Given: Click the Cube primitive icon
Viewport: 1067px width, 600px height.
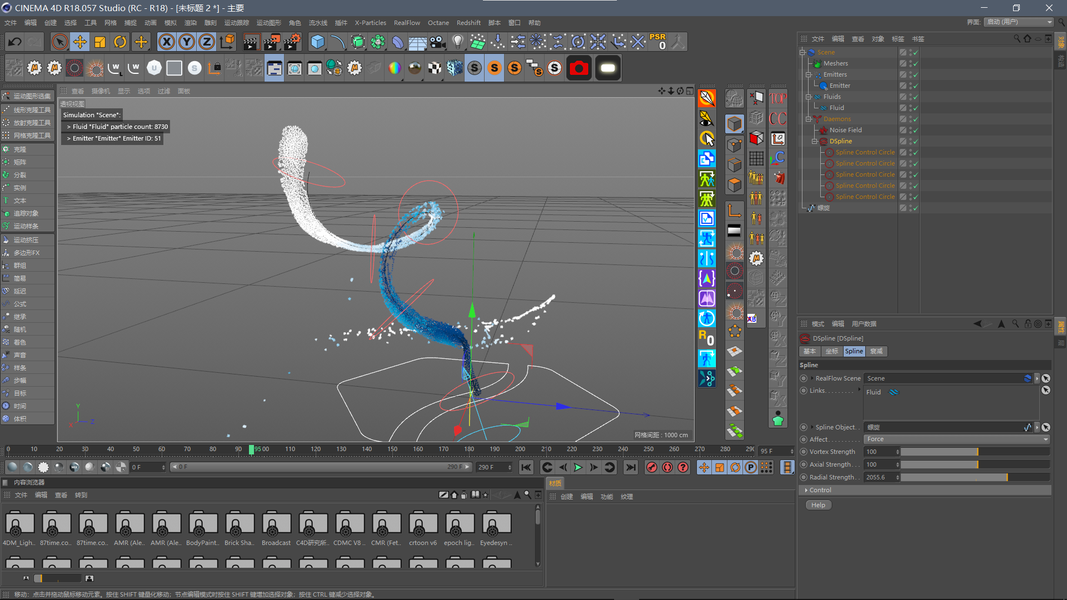Looking at the screenshot, I should click(317, 42).
